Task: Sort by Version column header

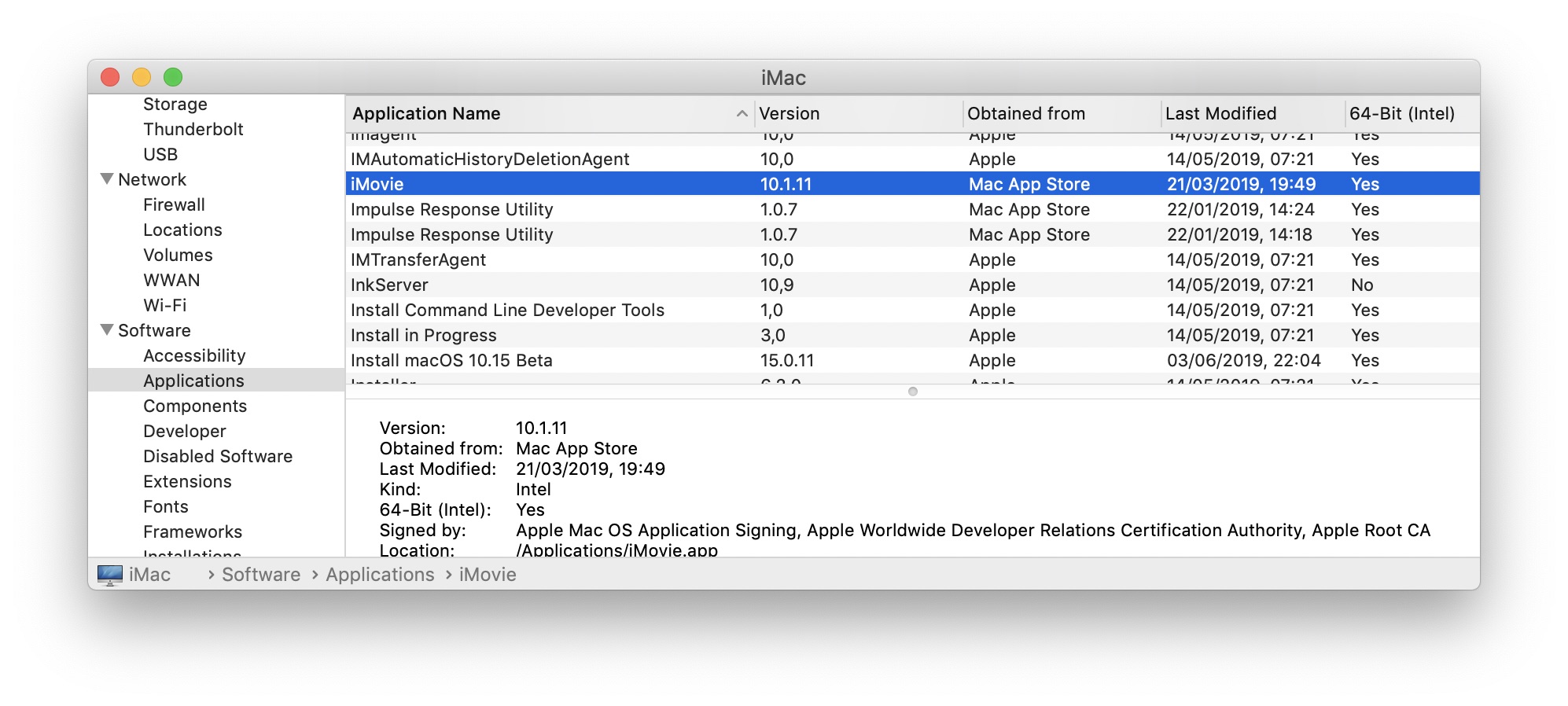Action: point(858,114)
